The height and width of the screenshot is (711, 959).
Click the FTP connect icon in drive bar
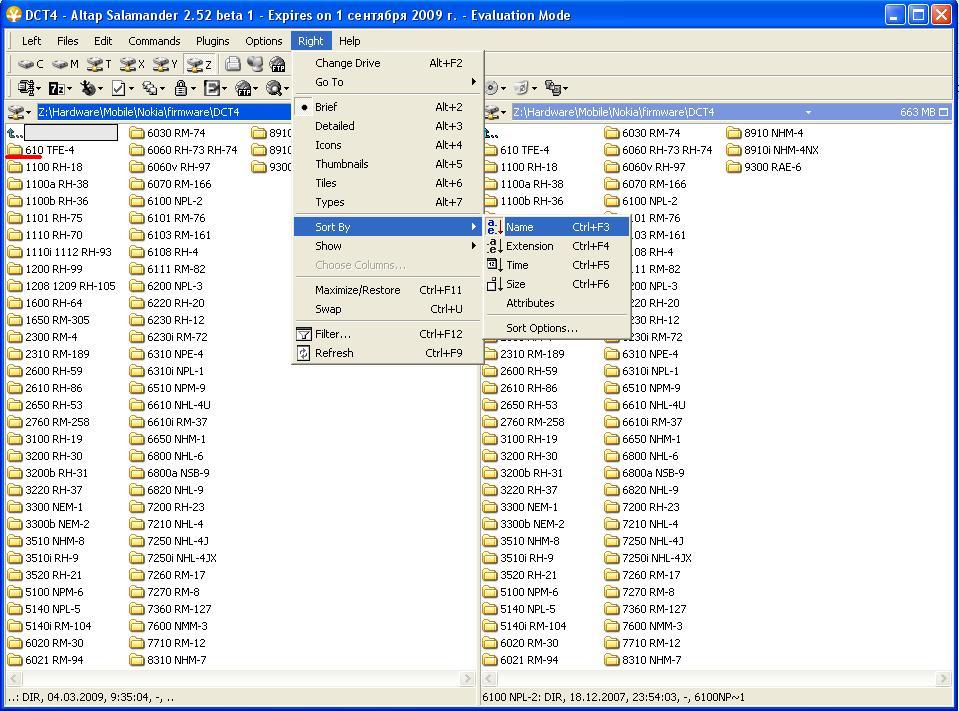(x=277, y=64)
